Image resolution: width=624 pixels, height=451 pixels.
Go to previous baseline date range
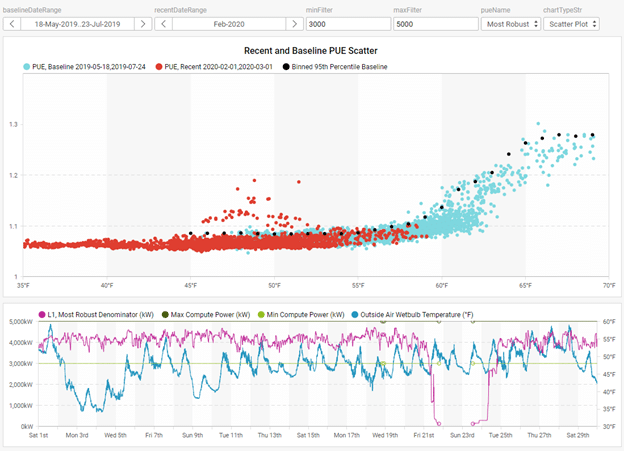coord(12,24)
